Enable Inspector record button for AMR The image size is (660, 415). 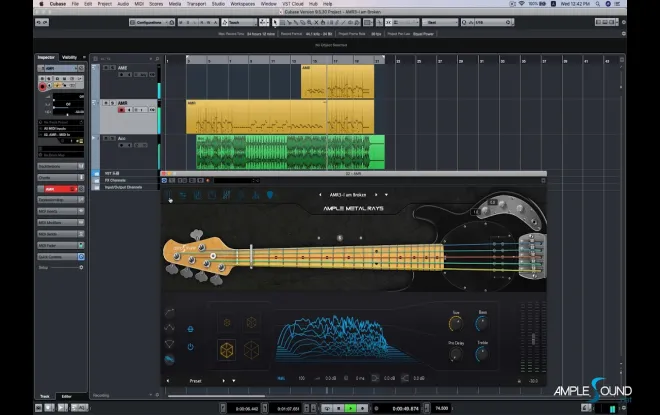42,87
